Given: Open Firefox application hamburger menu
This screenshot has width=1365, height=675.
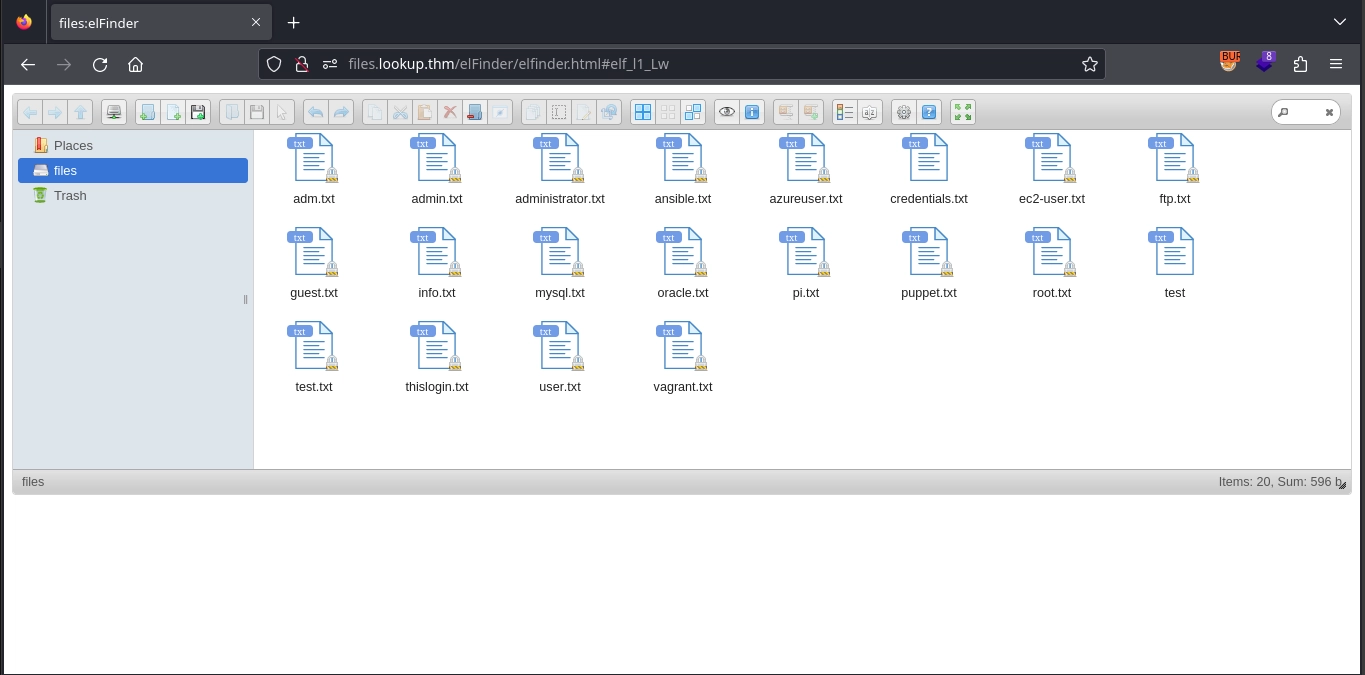Looking at the screenshot, I should click(x=1336, y=64).
